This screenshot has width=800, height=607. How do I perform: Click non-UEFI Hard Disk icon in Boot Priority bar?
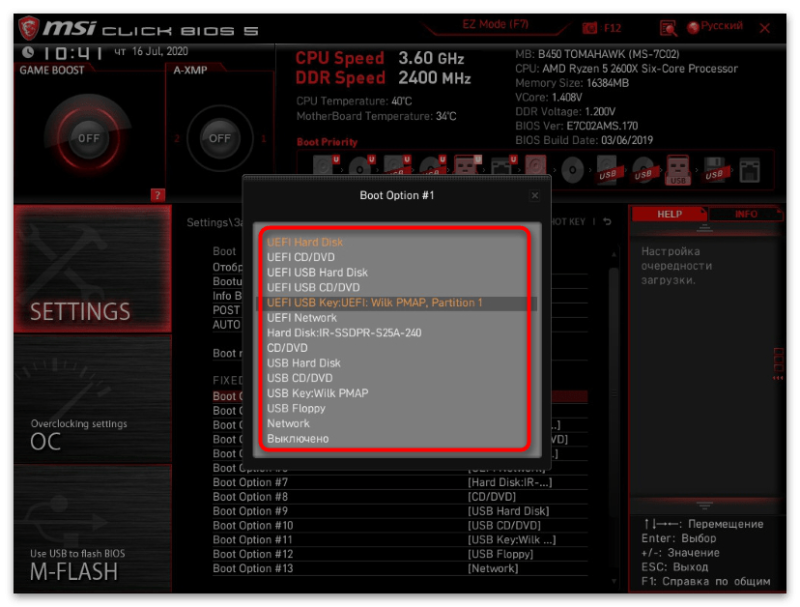coord(536,166)
